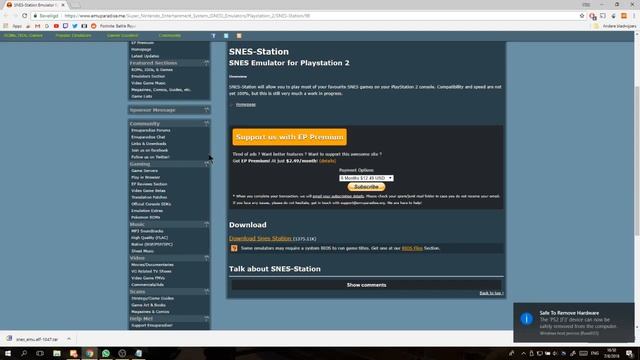640x360 pixels.
Task: Open Game Art & Books sidebar link
Action: pos(148,305)
